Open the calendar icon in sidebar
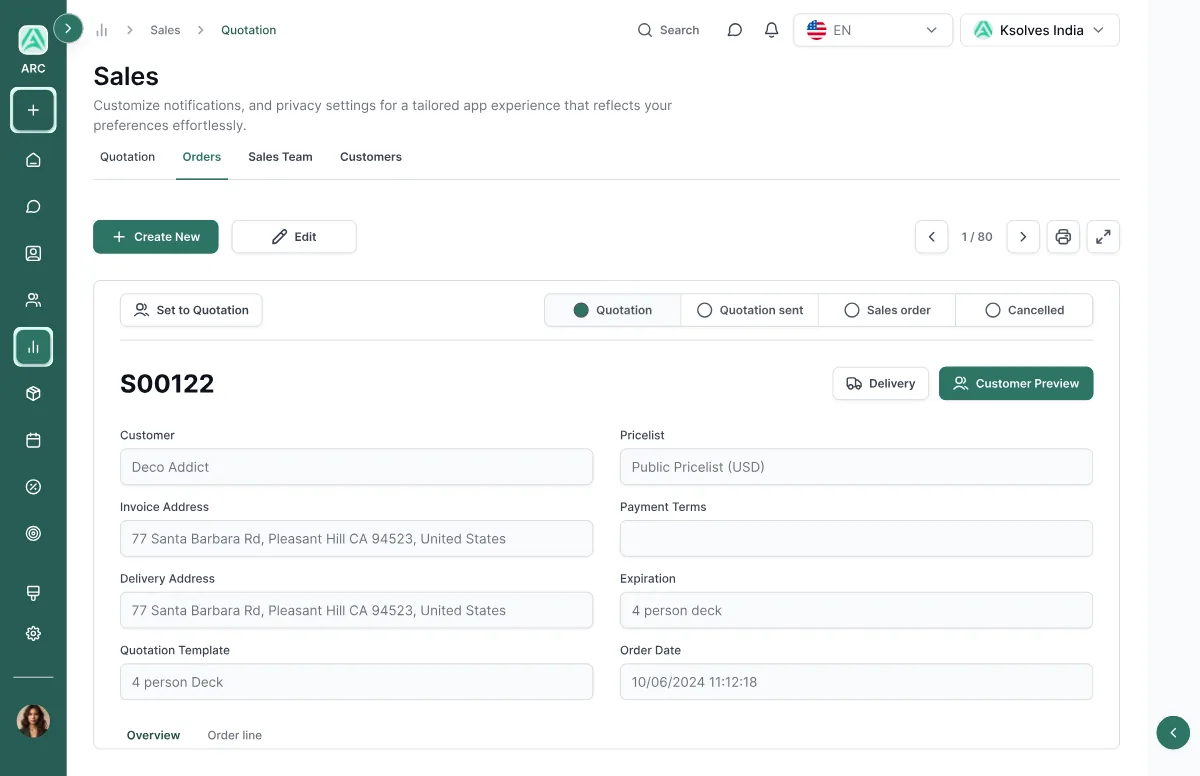1200x776 pixels. [33, 440]
